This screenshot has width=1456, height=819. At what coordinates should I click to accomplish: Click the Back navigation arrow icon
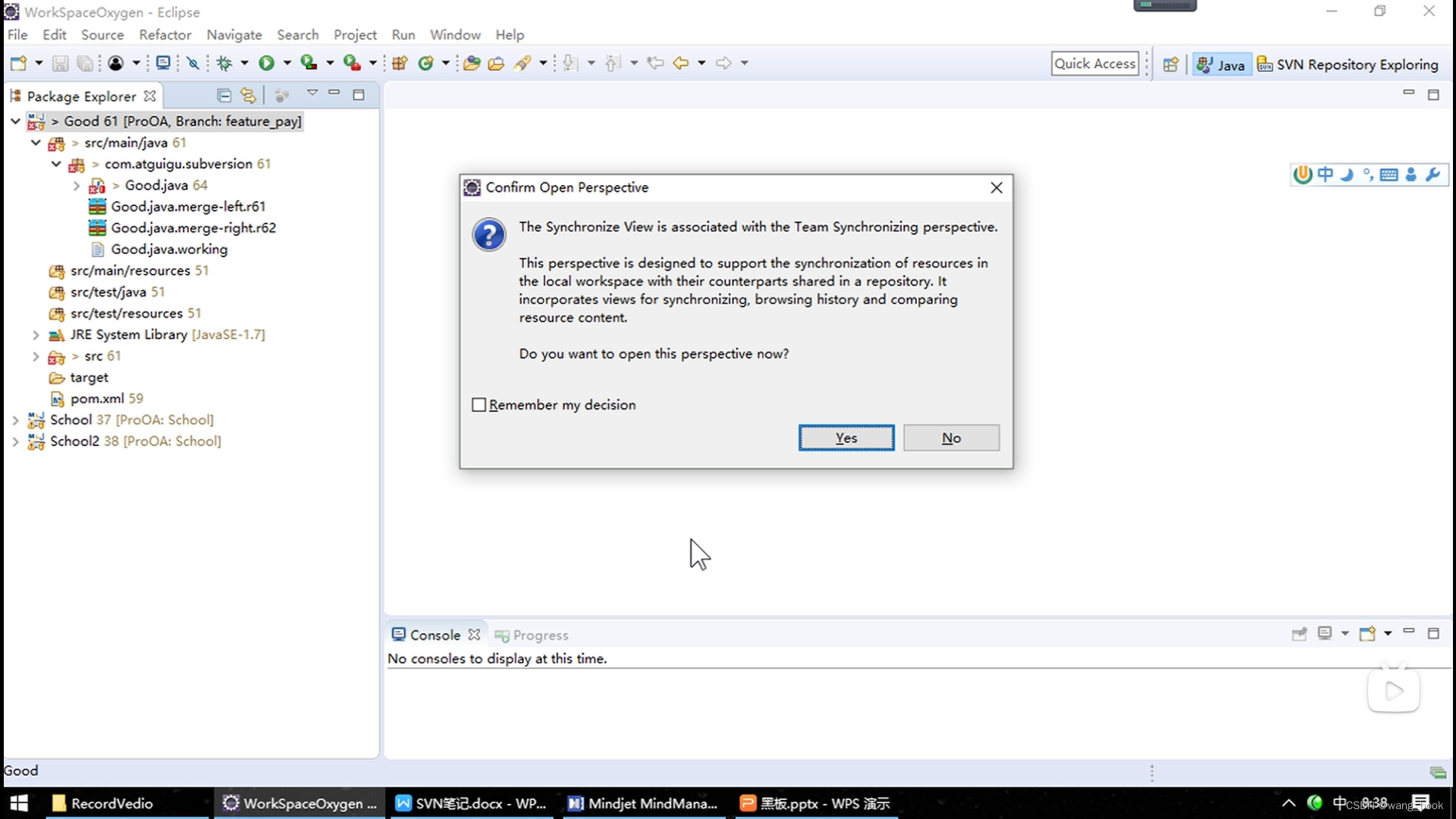point(681,63)
